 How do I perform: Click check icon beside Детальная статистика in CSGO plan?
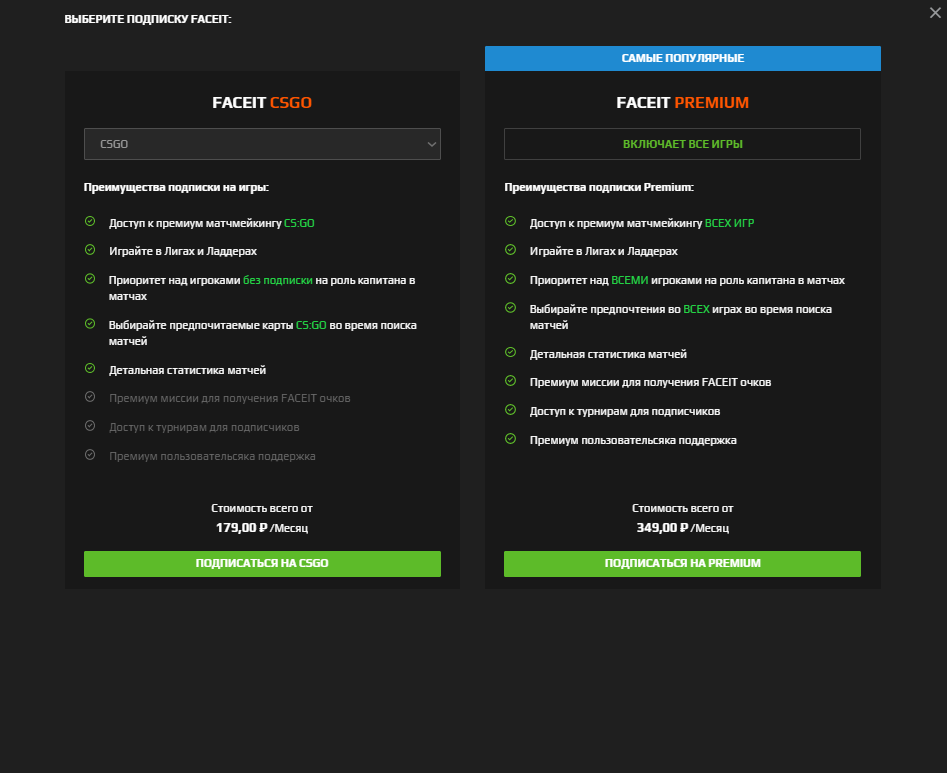[x=90, y=368]
